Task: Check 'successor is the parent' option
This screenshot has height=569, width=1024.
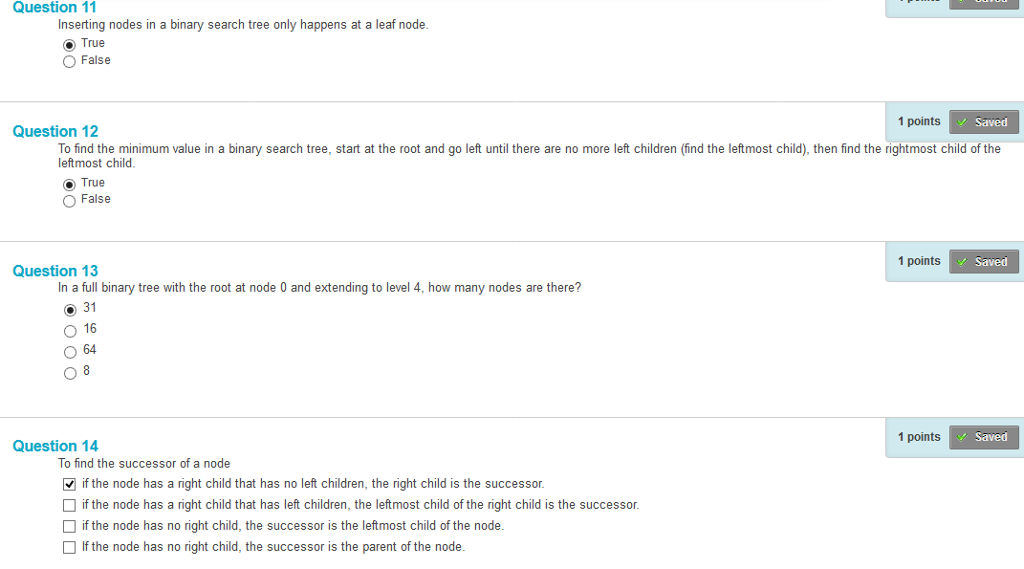Action: (x=69, y=547)
